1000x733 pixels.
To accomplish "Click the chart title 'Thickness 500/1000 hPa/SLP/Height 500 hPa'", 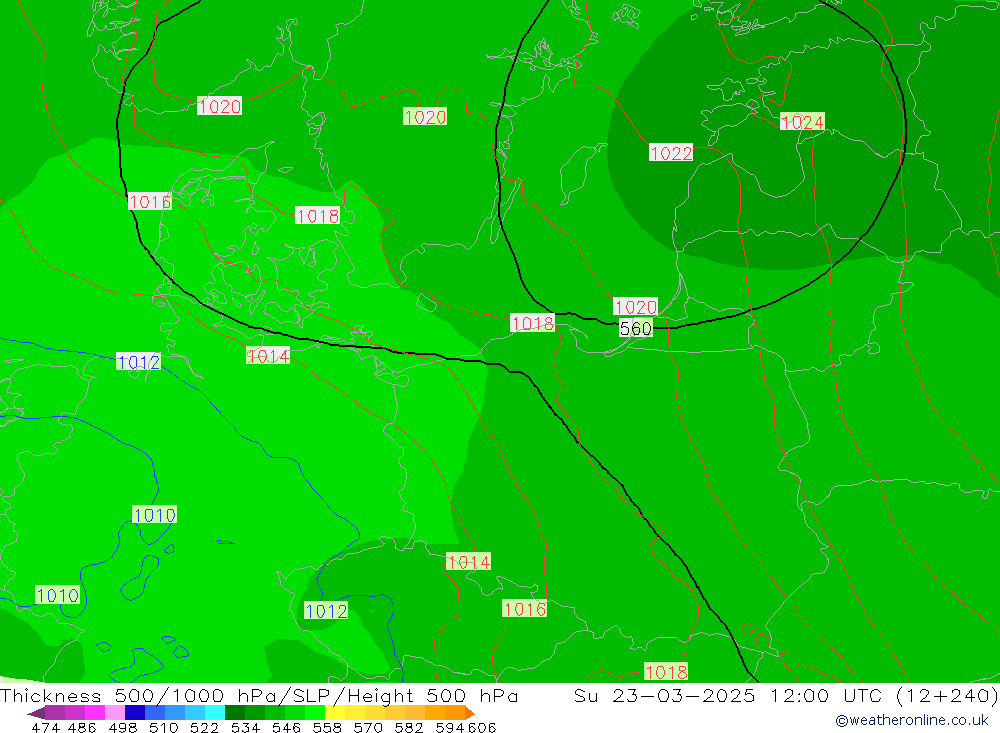I will (259, 695).
